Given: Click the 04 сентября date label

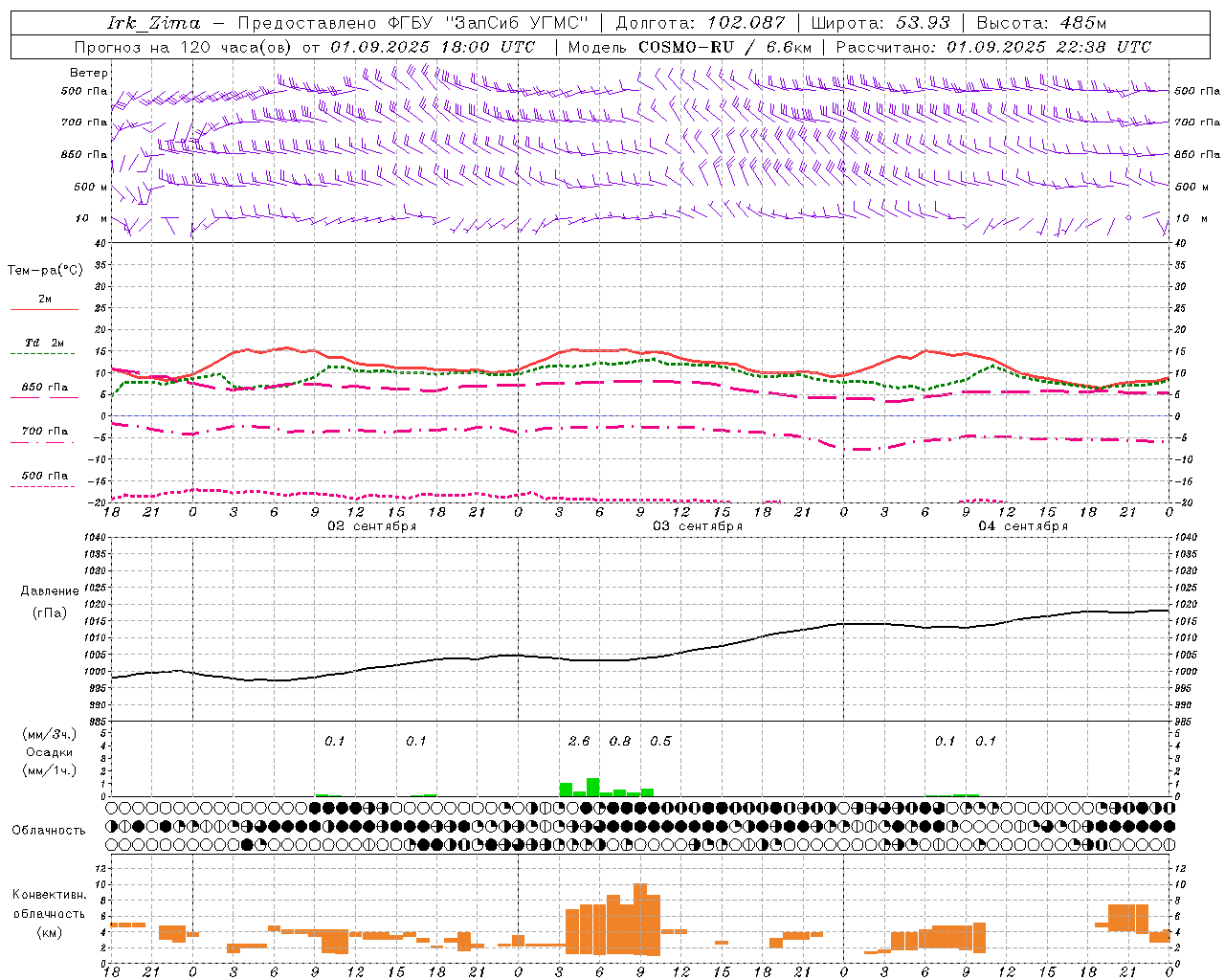Looking at the screenshot, I should click(1023, 526).
